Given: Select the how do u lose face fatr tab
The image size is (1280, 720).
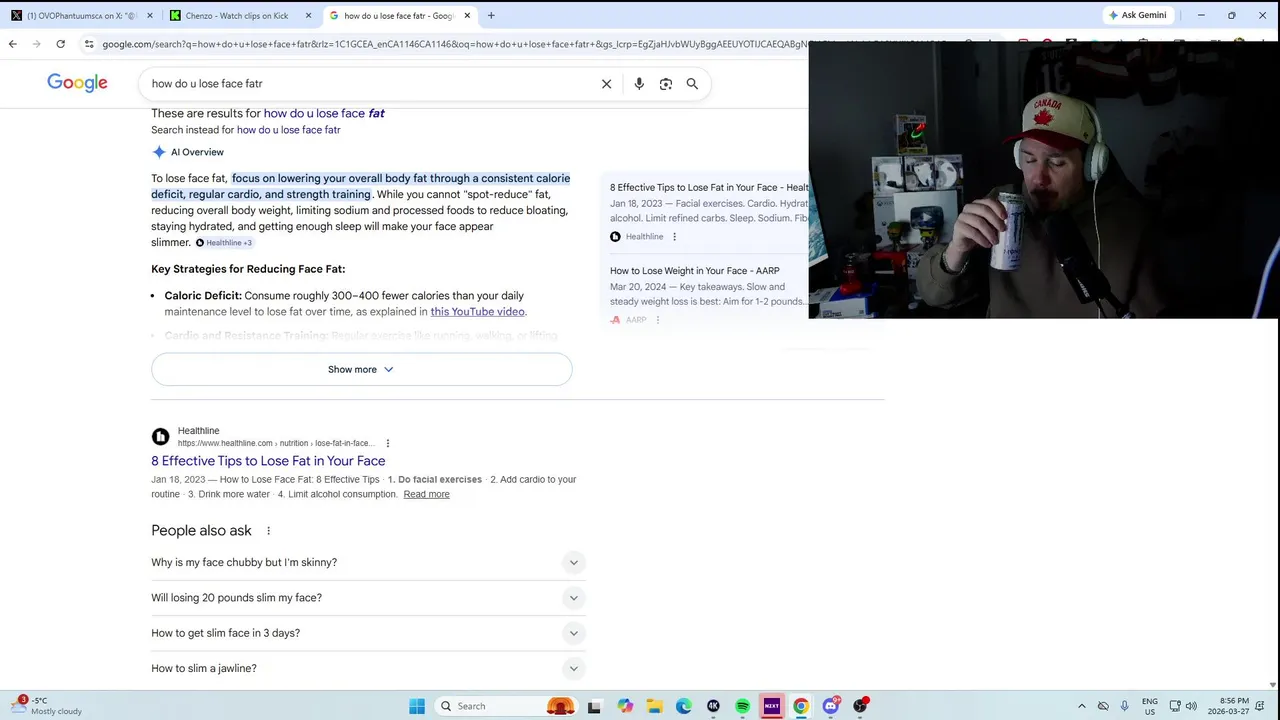Looking at the screenshot, I should click(400, 16).
